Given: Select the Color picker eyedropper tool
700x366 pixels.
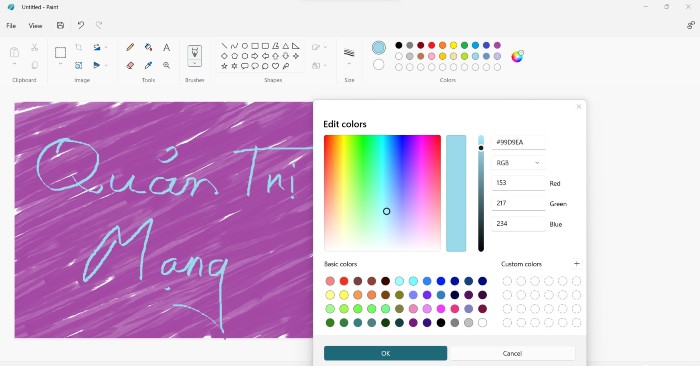Looking at the screenshot, I should pos(149,65).
